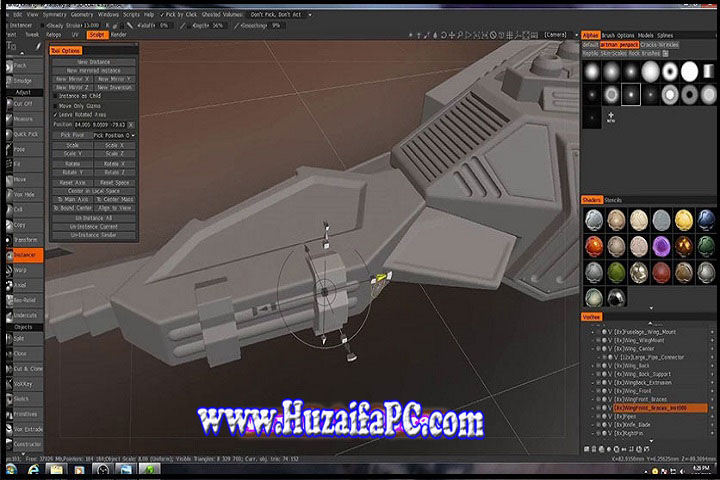720x480 pixels.
Task: Select the Split objects tool
Action: (x=24, y=339)
